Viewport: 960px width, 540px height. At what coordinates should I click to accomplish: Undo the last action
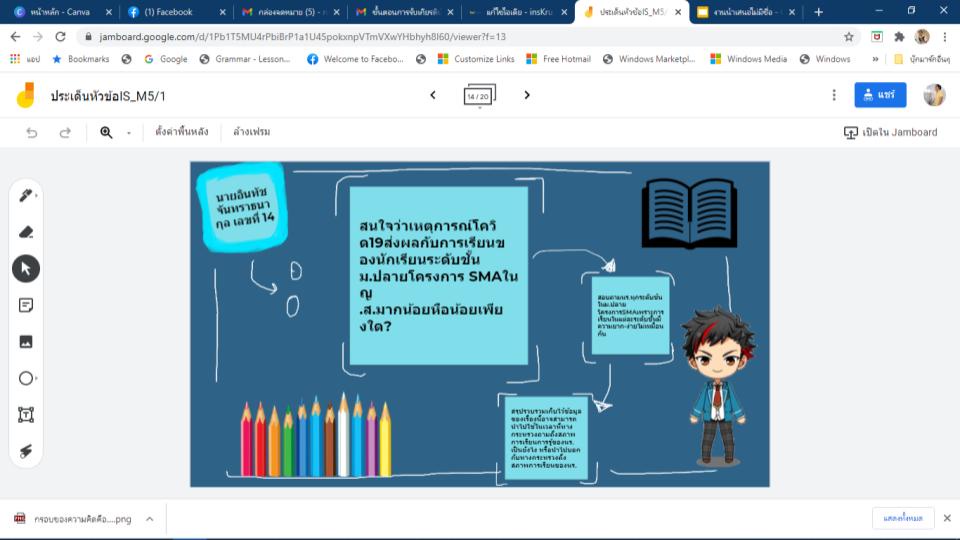(32, 132)
